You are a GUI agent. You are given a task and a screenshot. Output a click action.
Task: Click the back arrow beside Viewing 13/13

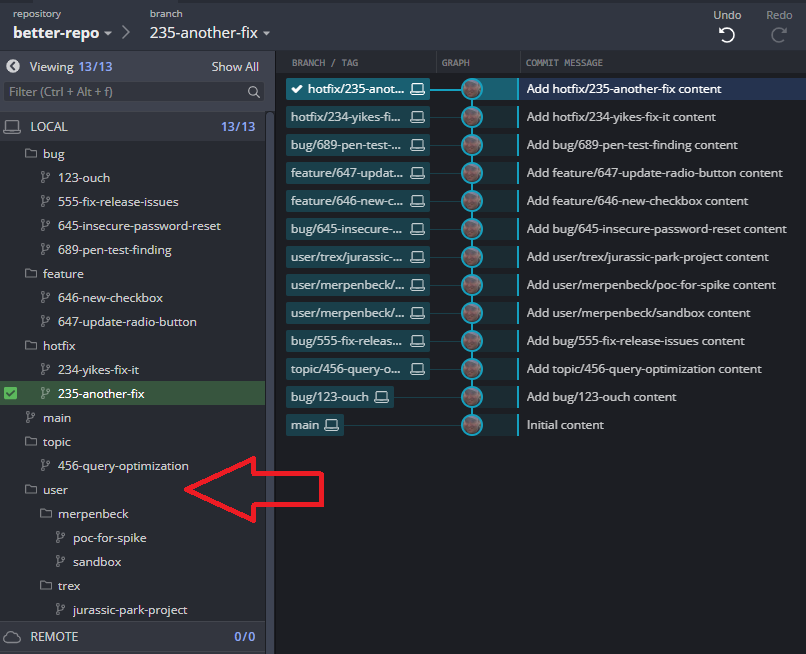point(11,66)
